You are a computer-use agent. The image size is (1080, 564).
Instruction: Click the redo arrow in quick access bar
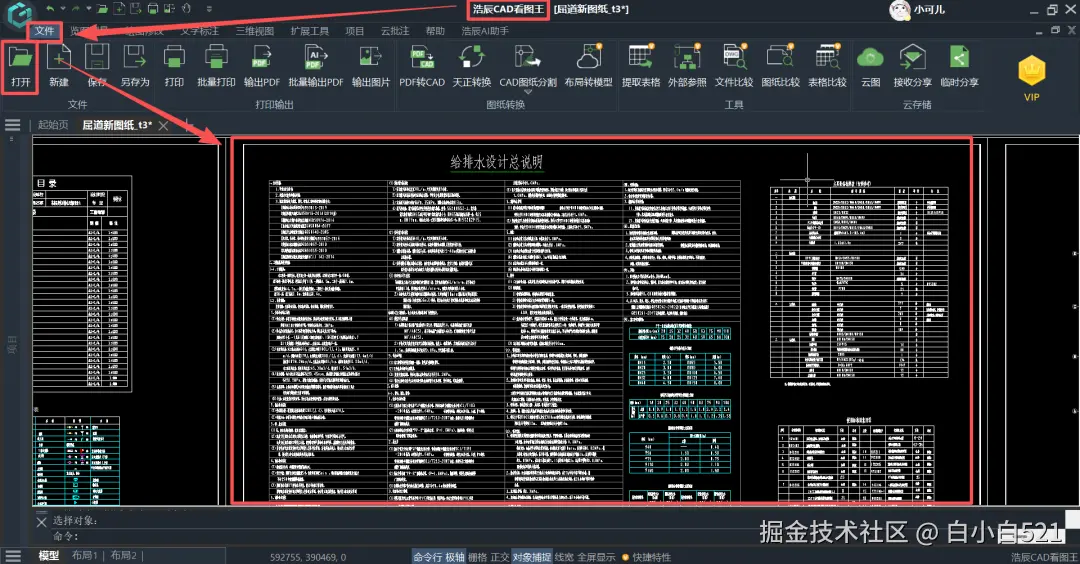pos(76,9)
